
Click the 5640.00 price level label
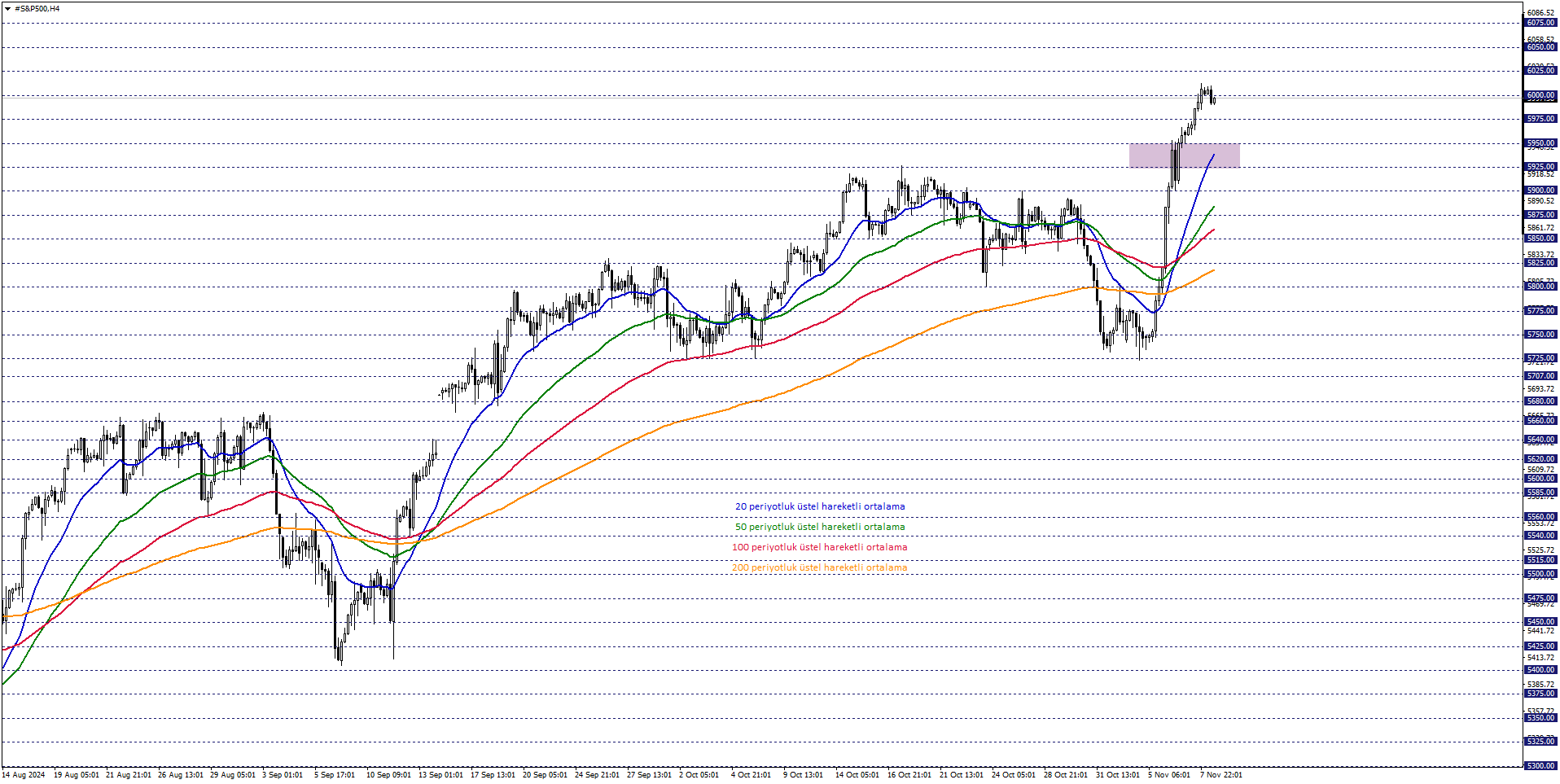click(x=1540, y=440)
